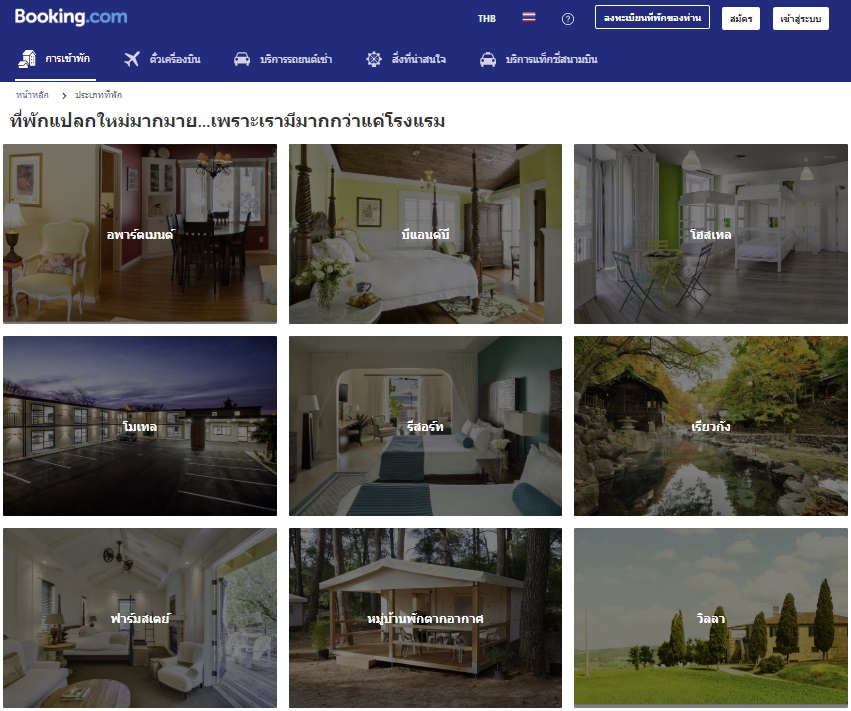Click the ลงทะเบียนที่พักของท่าน button
Viewport: 851px width, 711px height.
pos(652,18)
